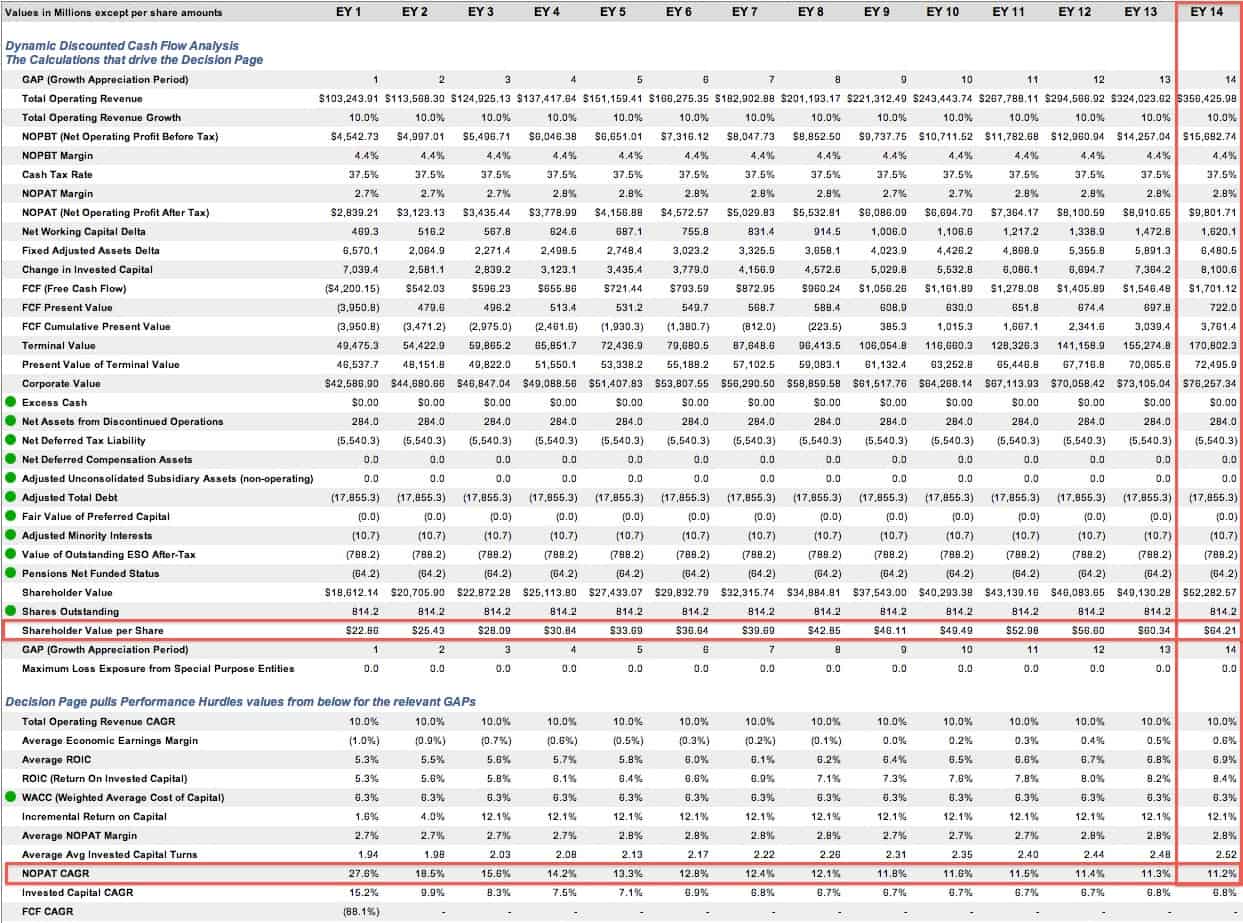Select the 27.6% NOPAT CAGR cell

pos(366,873)
